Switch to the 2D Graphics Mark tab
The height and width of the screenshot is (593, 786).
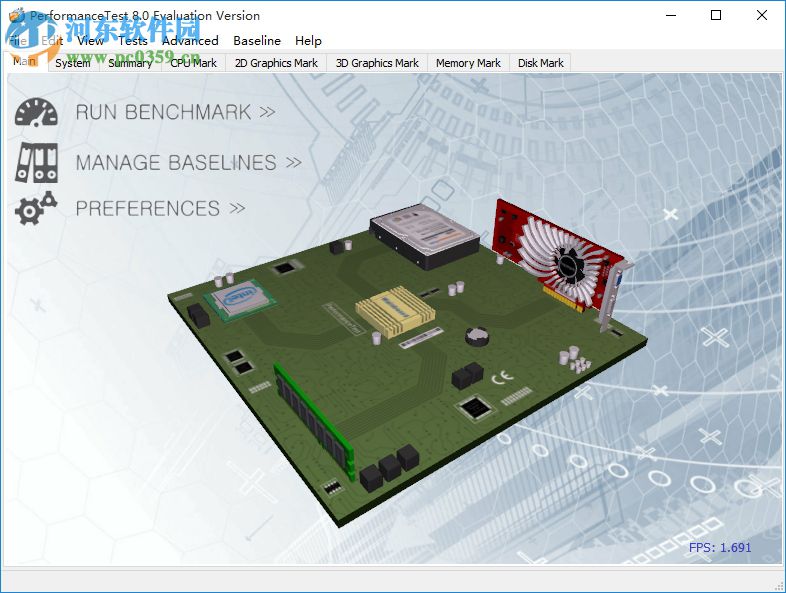tap(276, 63)
